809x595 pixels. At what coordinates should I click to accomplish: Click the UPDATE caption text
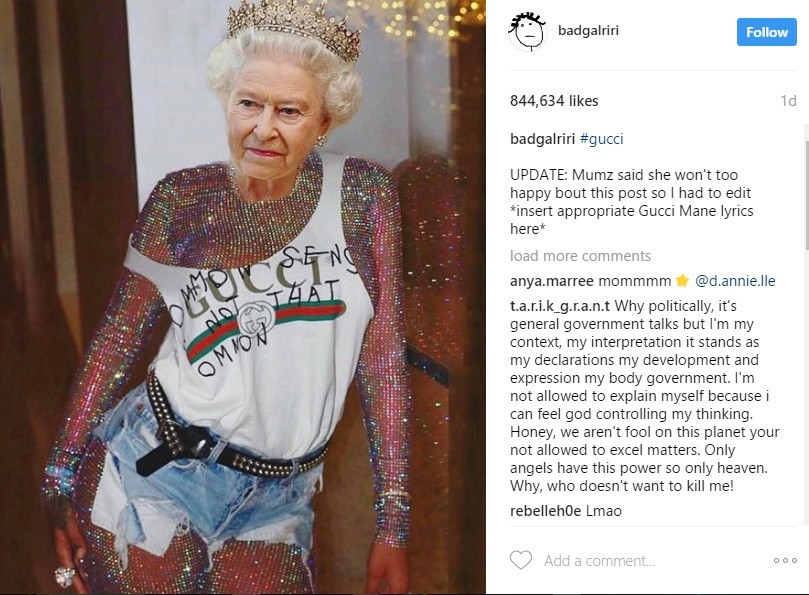point(632,202)
